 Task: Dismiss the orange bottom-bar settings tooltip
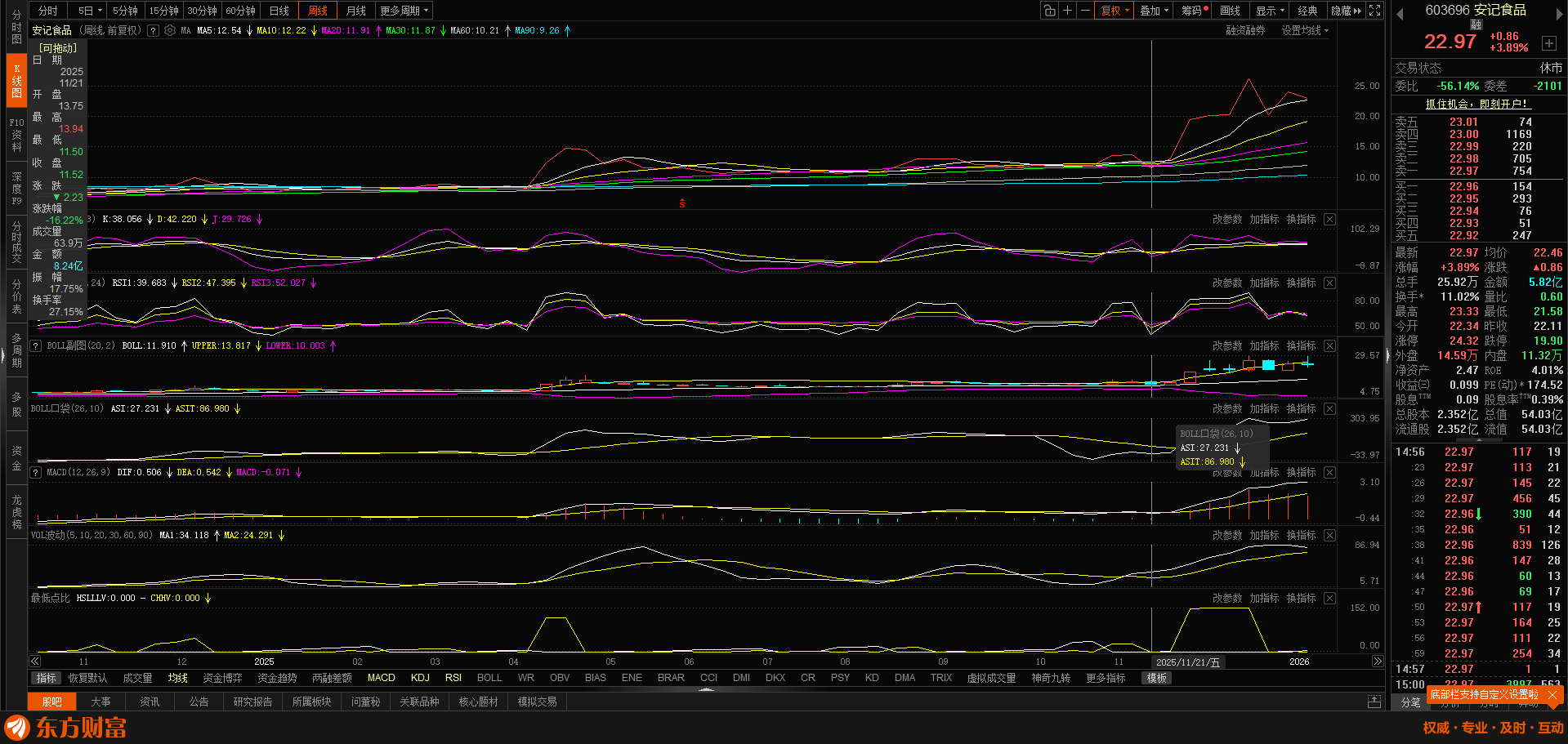coord(1552,695)
